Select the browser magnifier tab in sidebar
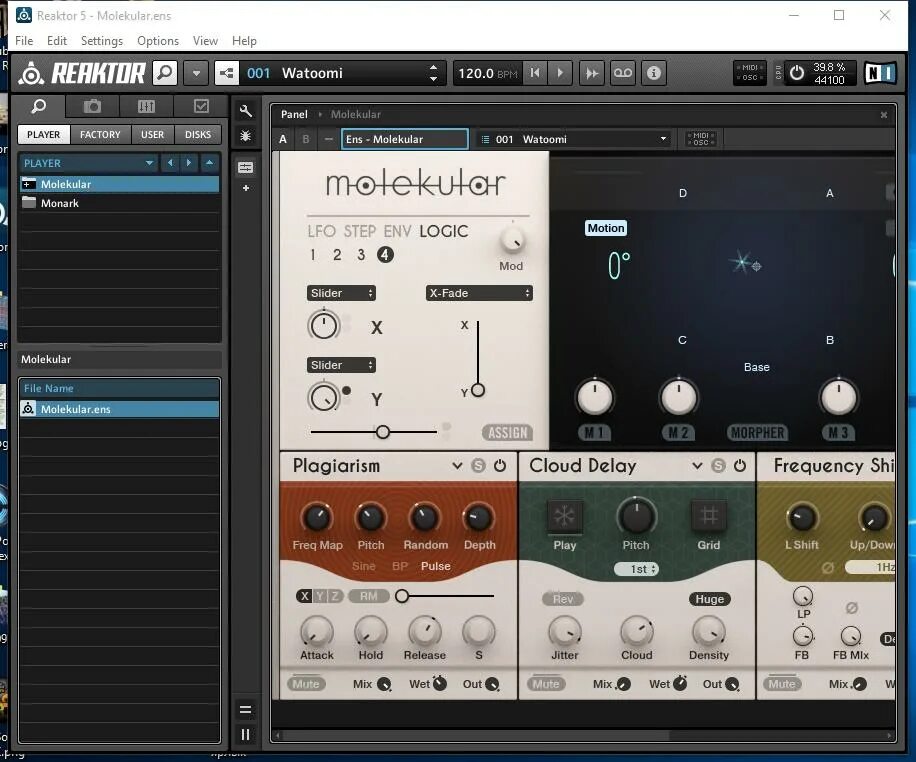 tap(39, 106)
